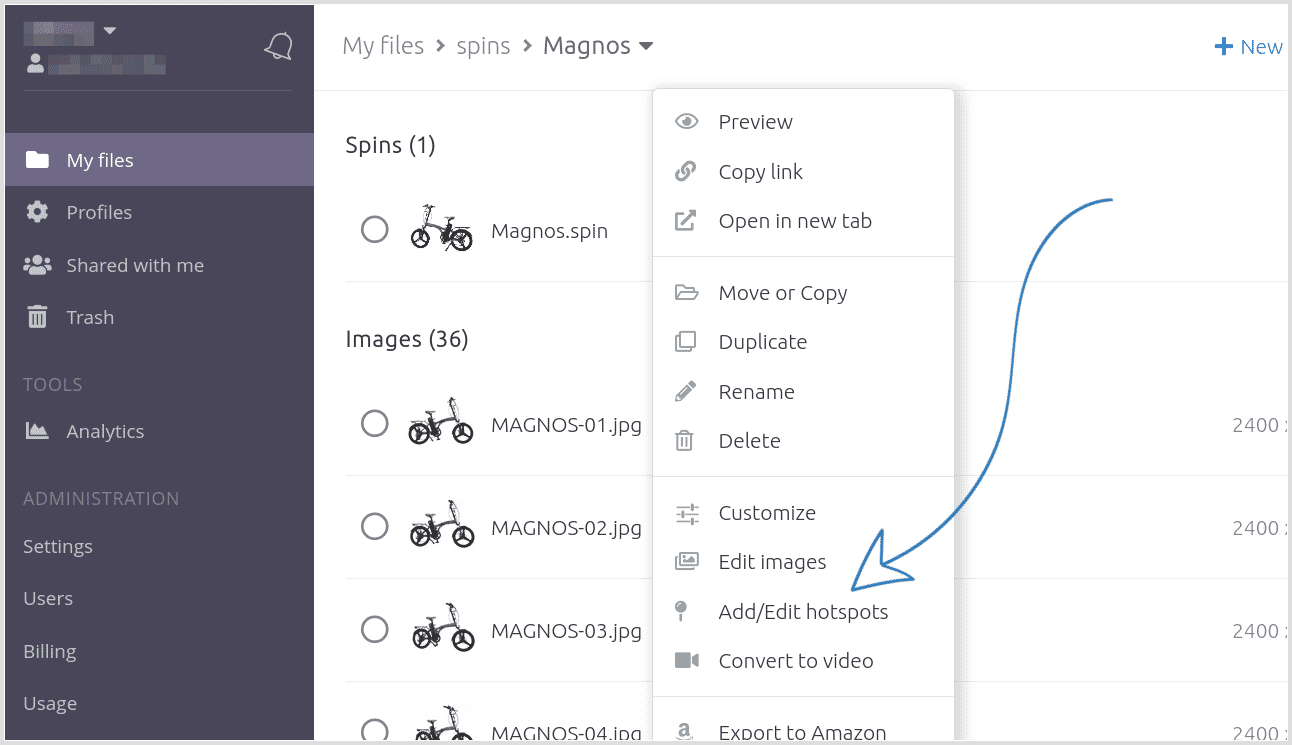Viewport: 1292px width, 745px height.
Task: Select the circle beside MAGNOS-03.jpg
Action: coord(375,630)
